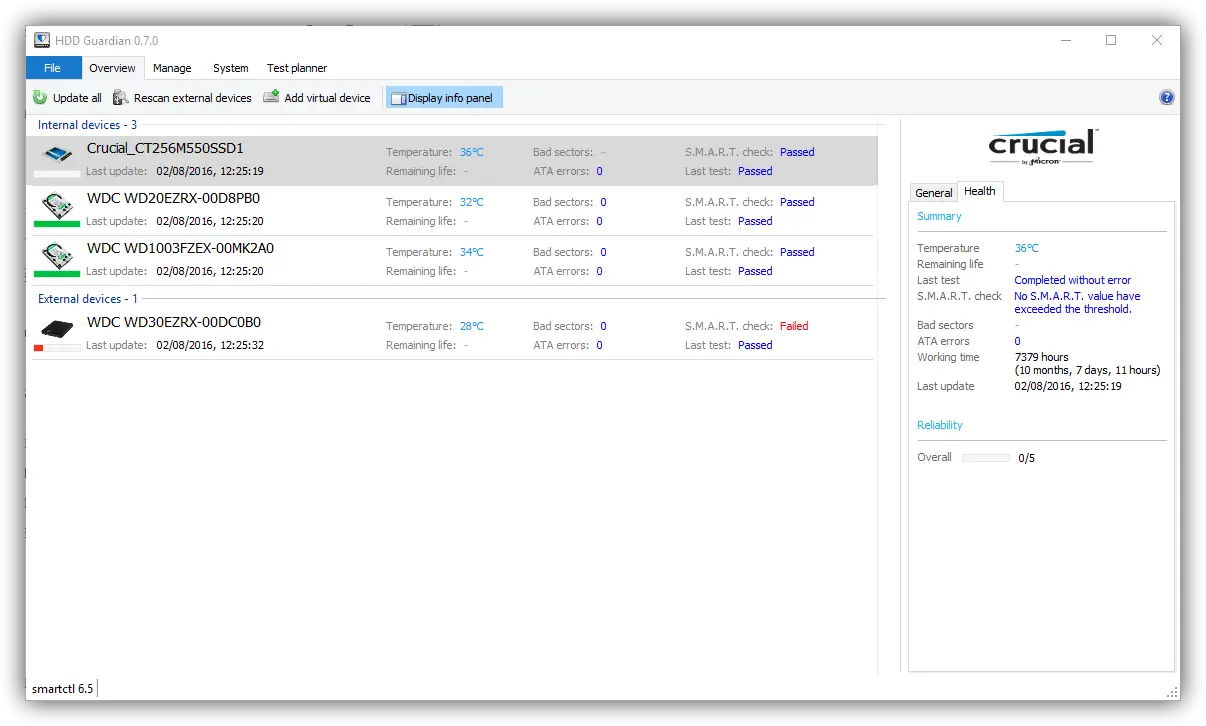Switch to the Manage tab
The height and width of the screenshot is (726, 1206).
point(172,68)
